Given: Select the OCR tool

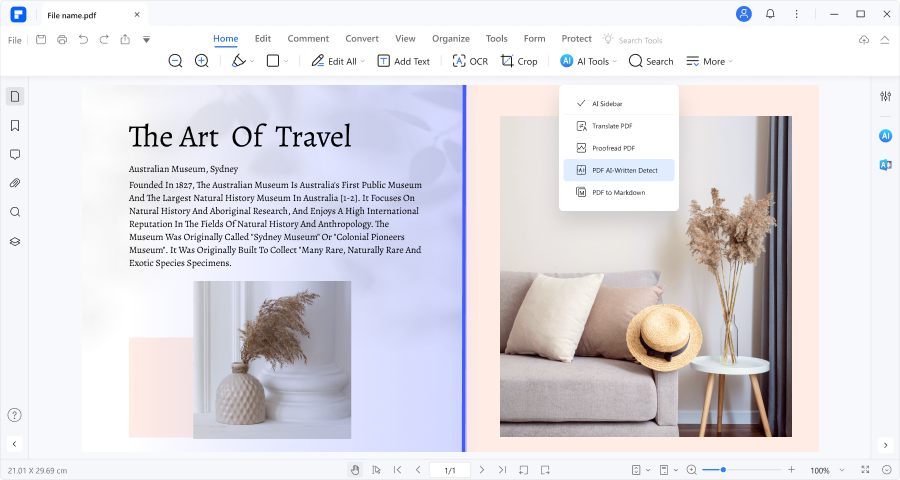Looking at the screenshot, I should pyautogui.click(x=470, y=61).
